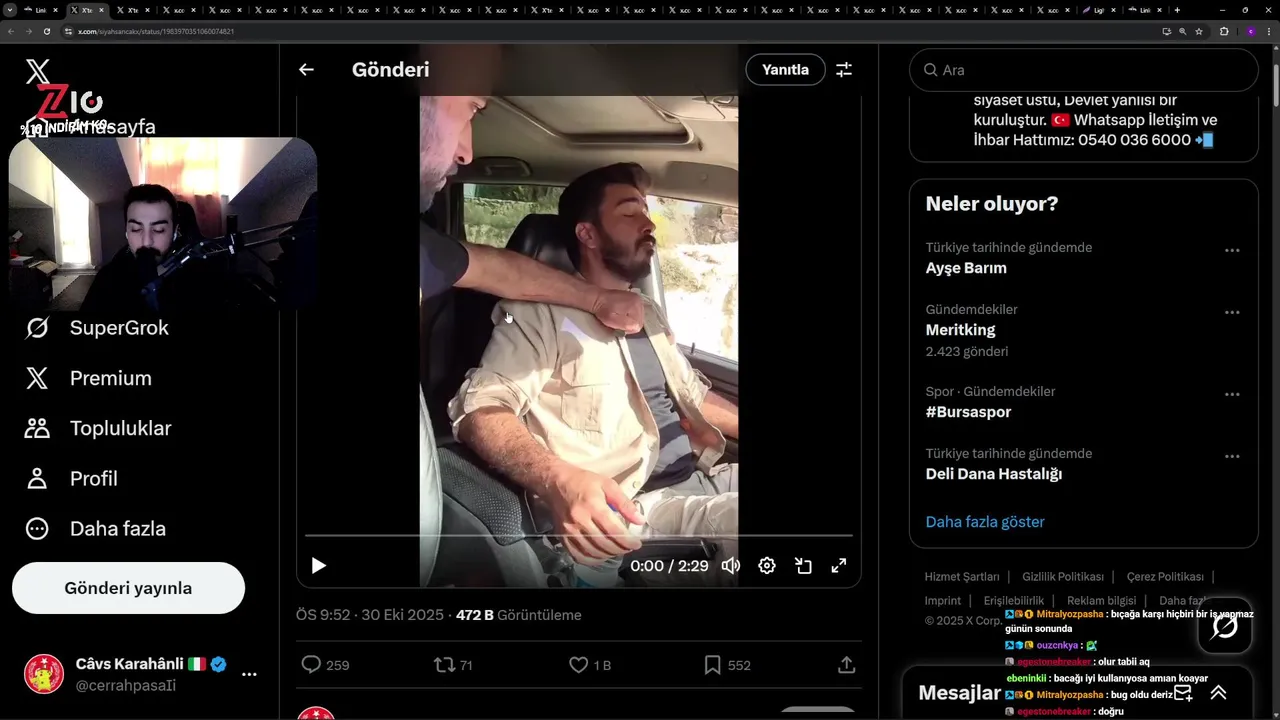
Task: Open more options for Ayşe Barım trend
Action: coord(1232,251)
